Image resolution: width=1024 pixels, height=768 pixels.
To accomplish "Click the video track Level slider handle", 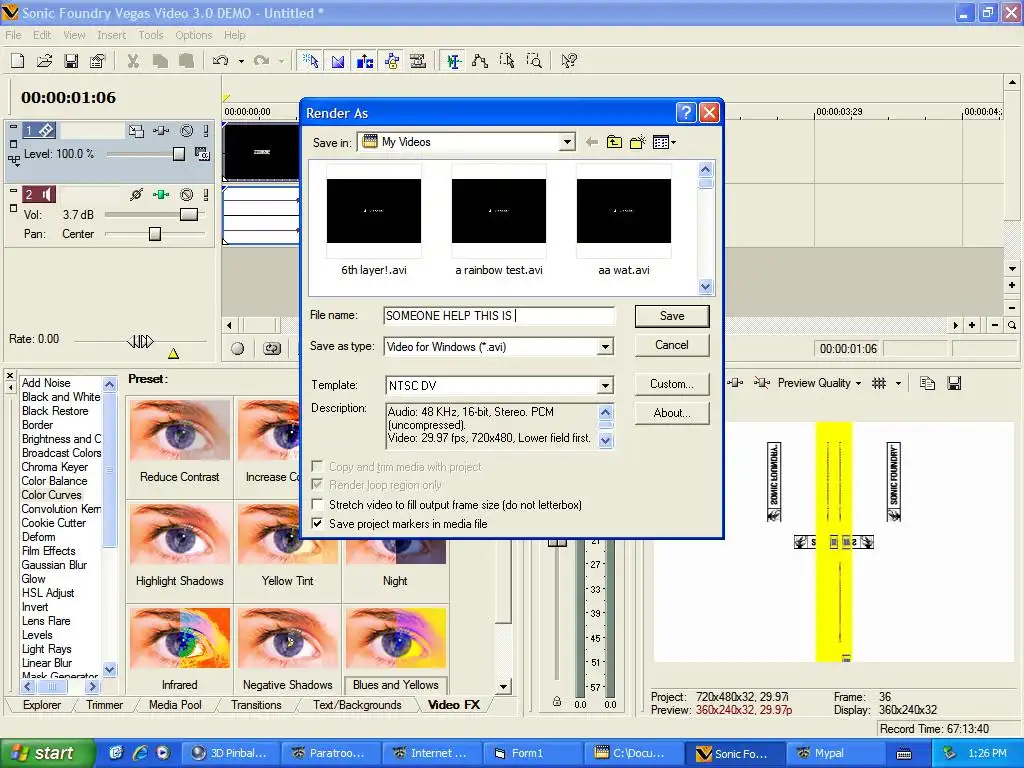I will [x=178, y=154].
